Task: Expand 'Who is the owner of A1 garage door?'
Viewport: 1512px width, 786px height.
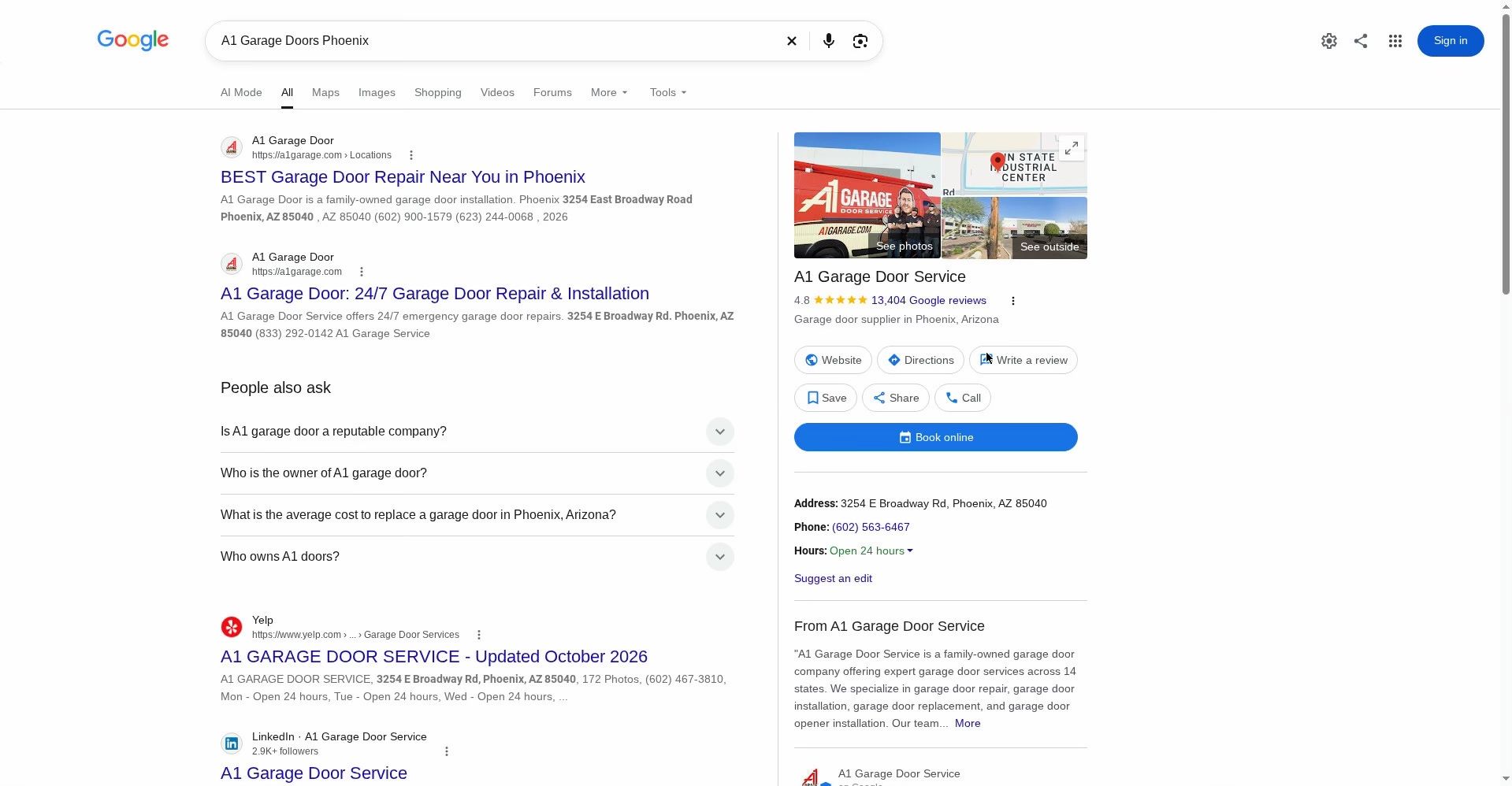Action: tap(477, 473)
